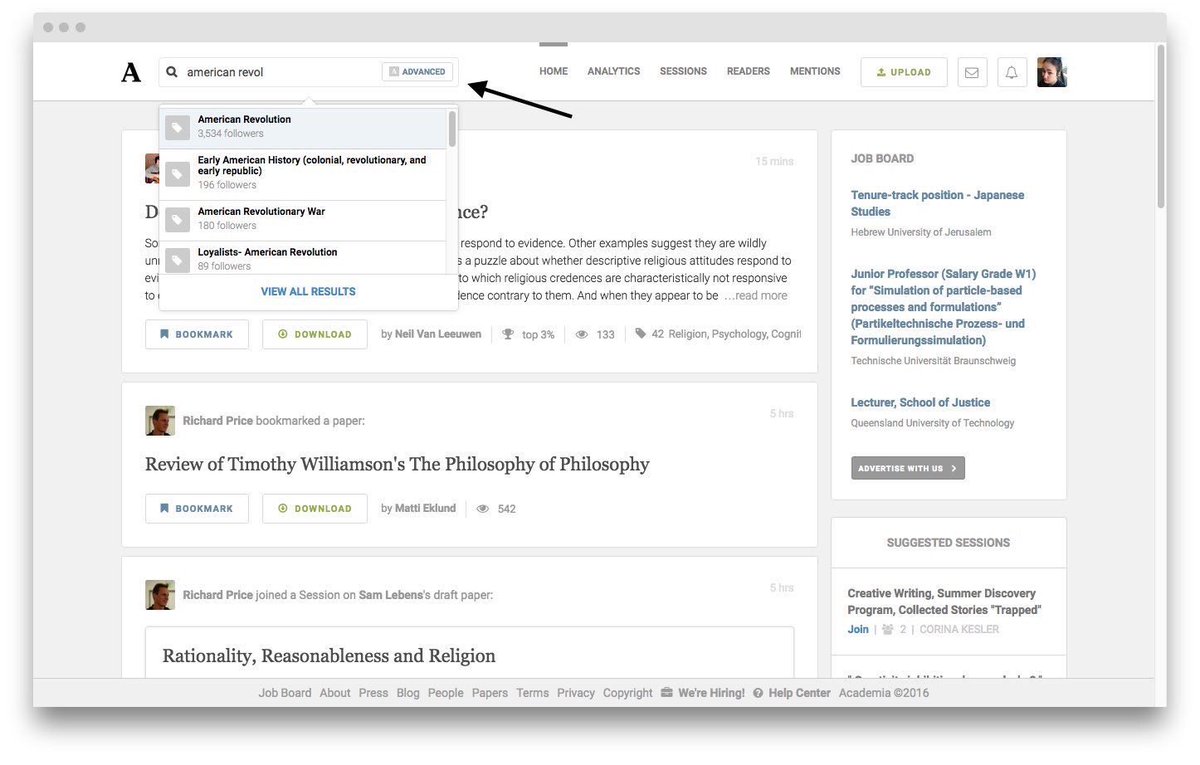Click the Religion topic tag
Screen dimensions: 1200x765
coord(688,334)
